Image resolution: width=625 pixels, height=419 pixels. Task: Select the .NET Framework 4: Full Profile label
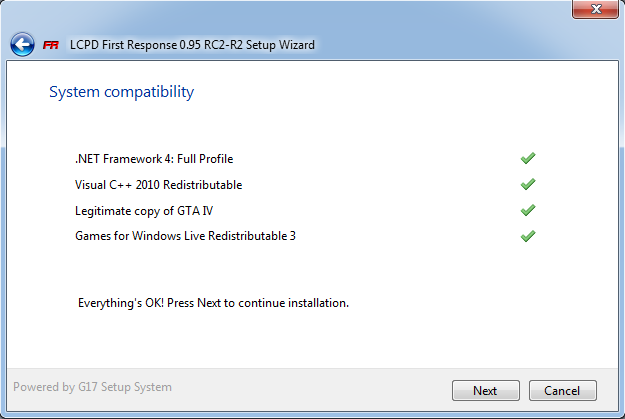154,158
